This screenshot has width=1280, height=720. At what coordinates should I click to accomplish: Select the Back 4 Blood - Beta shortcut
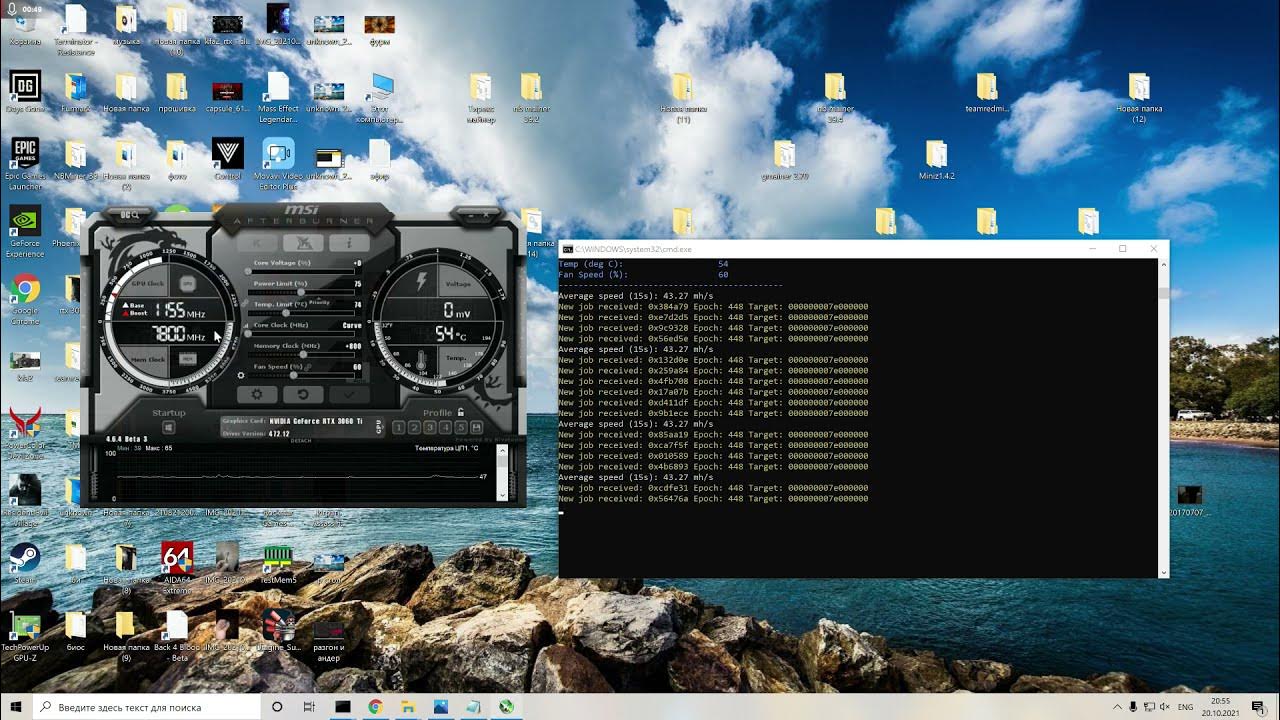tap(177, 636)
